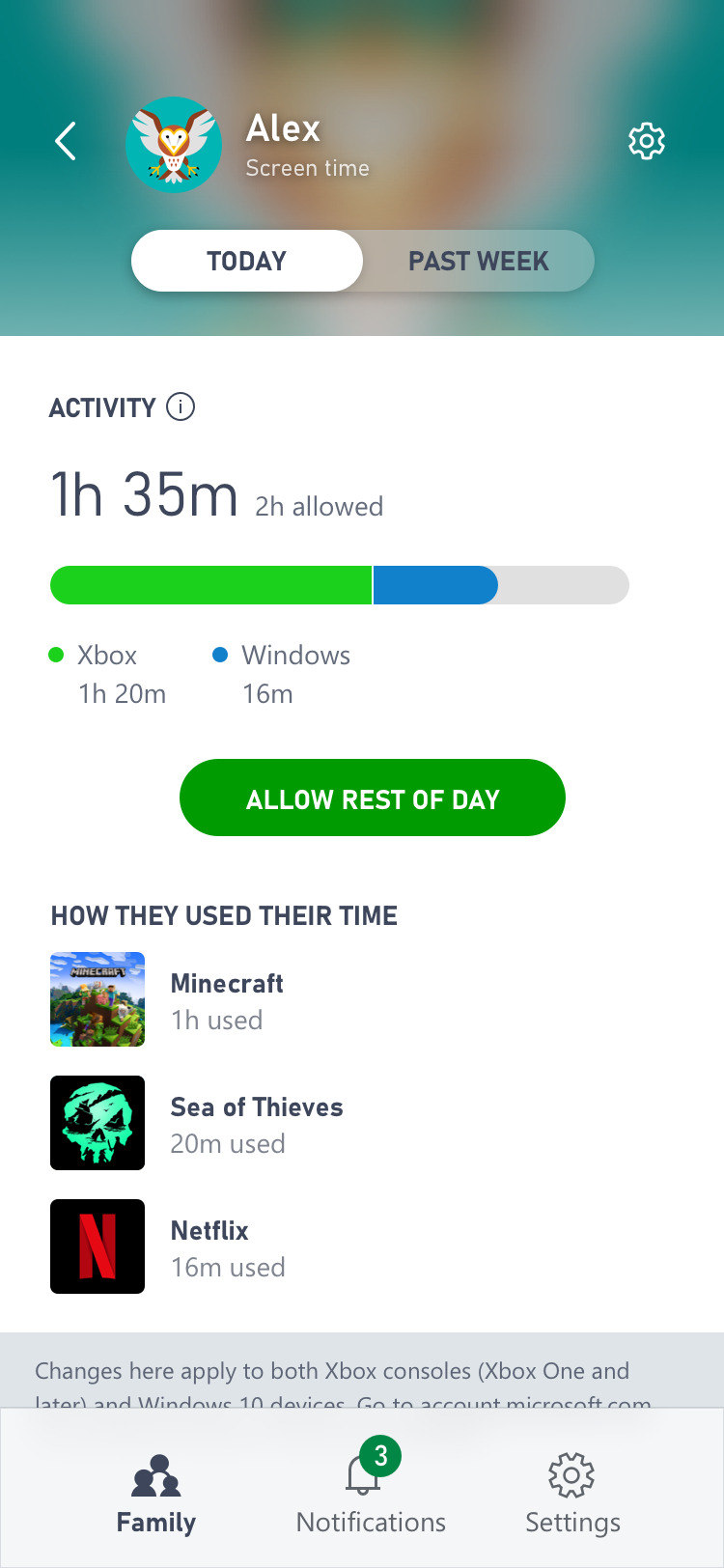Open the gear settings in header
The width and height of the screenshot is (724, 1568).
pos(646,142)
